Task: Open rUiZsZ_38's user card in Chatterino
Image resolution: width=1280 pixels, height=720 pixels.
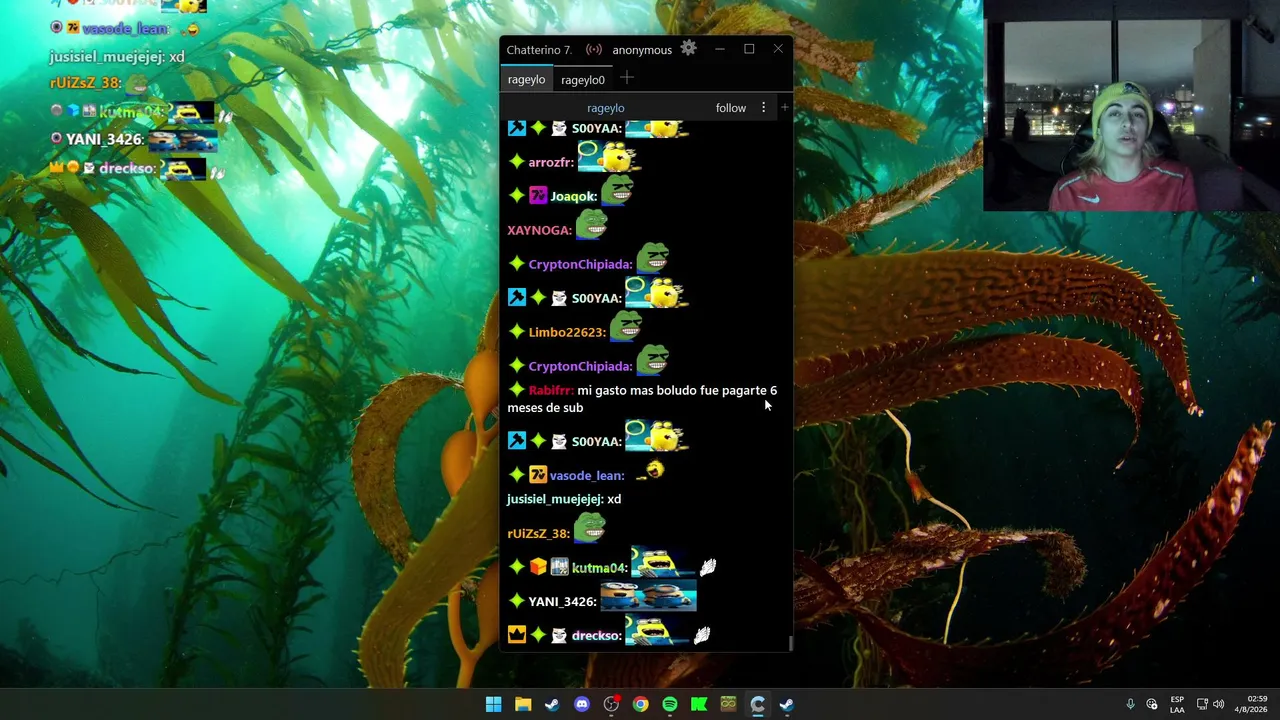Action: pos(538,534)
